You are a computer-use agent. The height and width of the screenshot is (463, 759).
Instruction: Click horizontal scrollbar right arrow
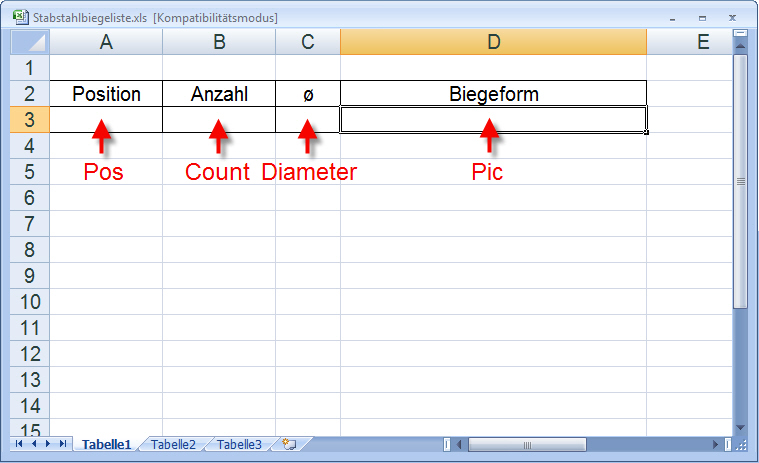pos(716,444)
